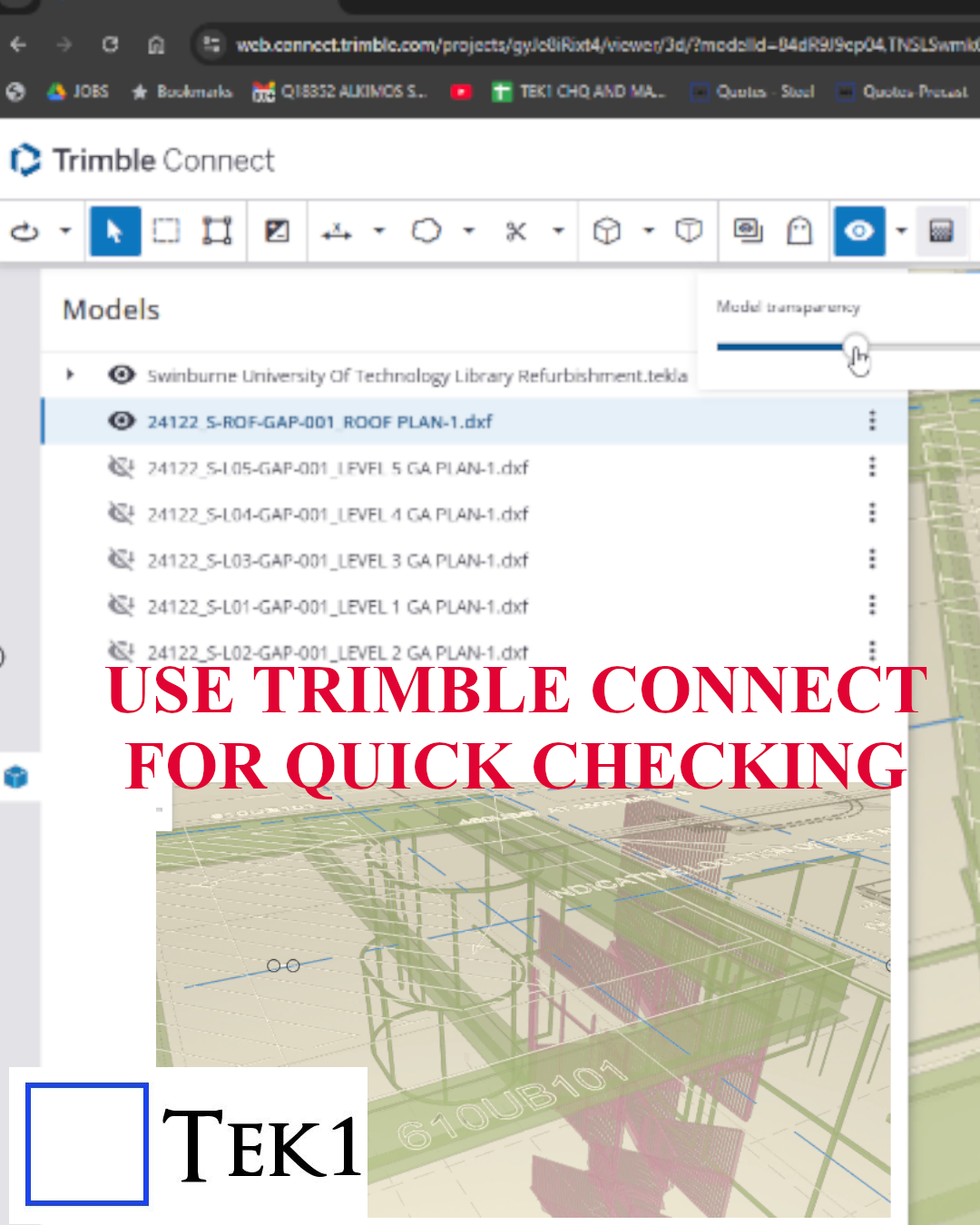The height and width of the screenshot is (1225, 980).
Task: Open the JOBS bookmark
Action: coord(78,92)
